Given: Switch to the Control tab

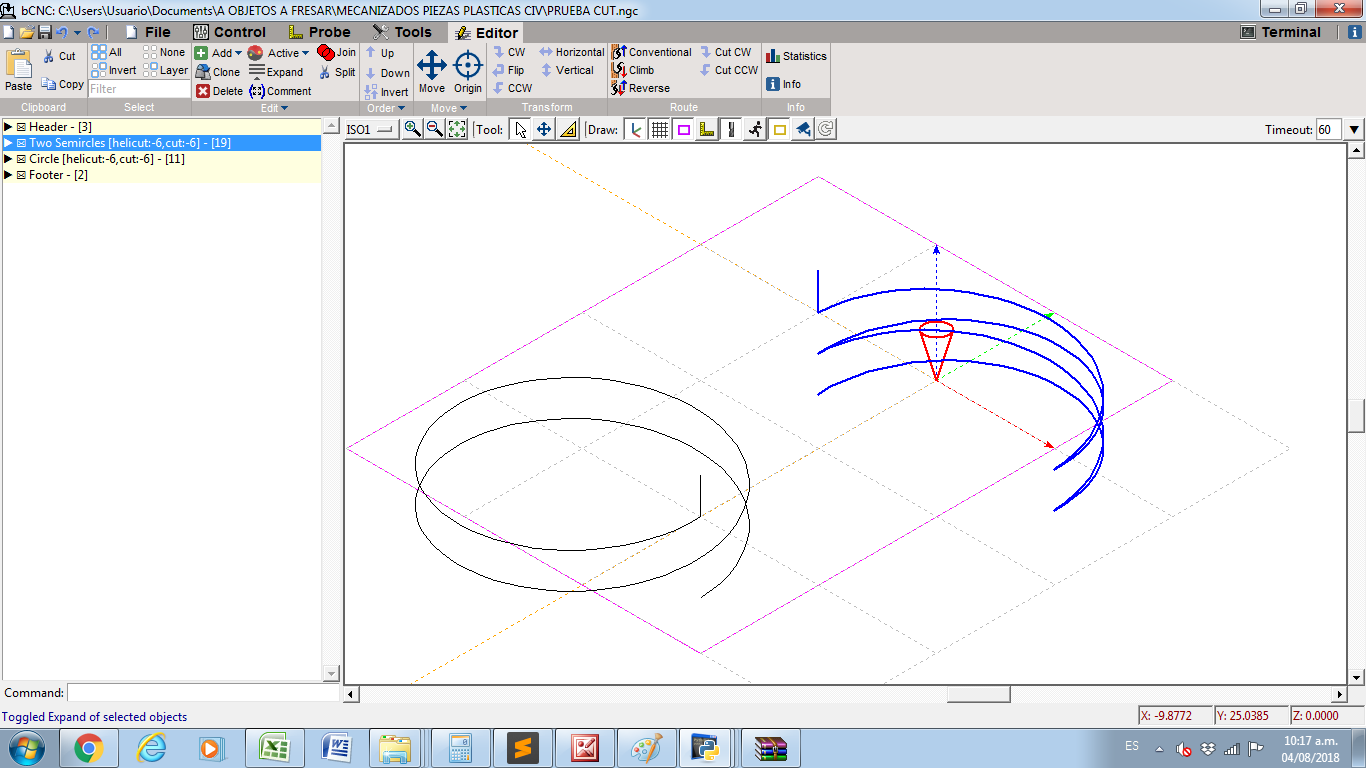Looking at the screenshot, I should click(229, 32).
